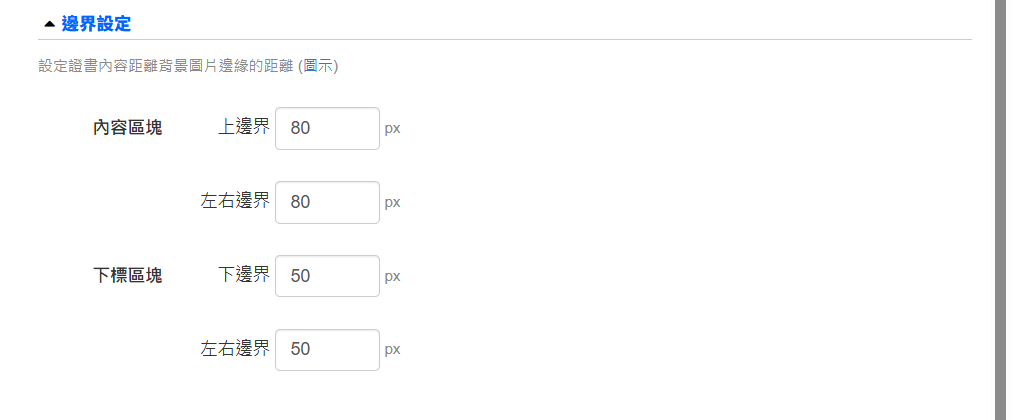
Task: Click the 左右邊界 label under 內容區塊
Action: 235,202
